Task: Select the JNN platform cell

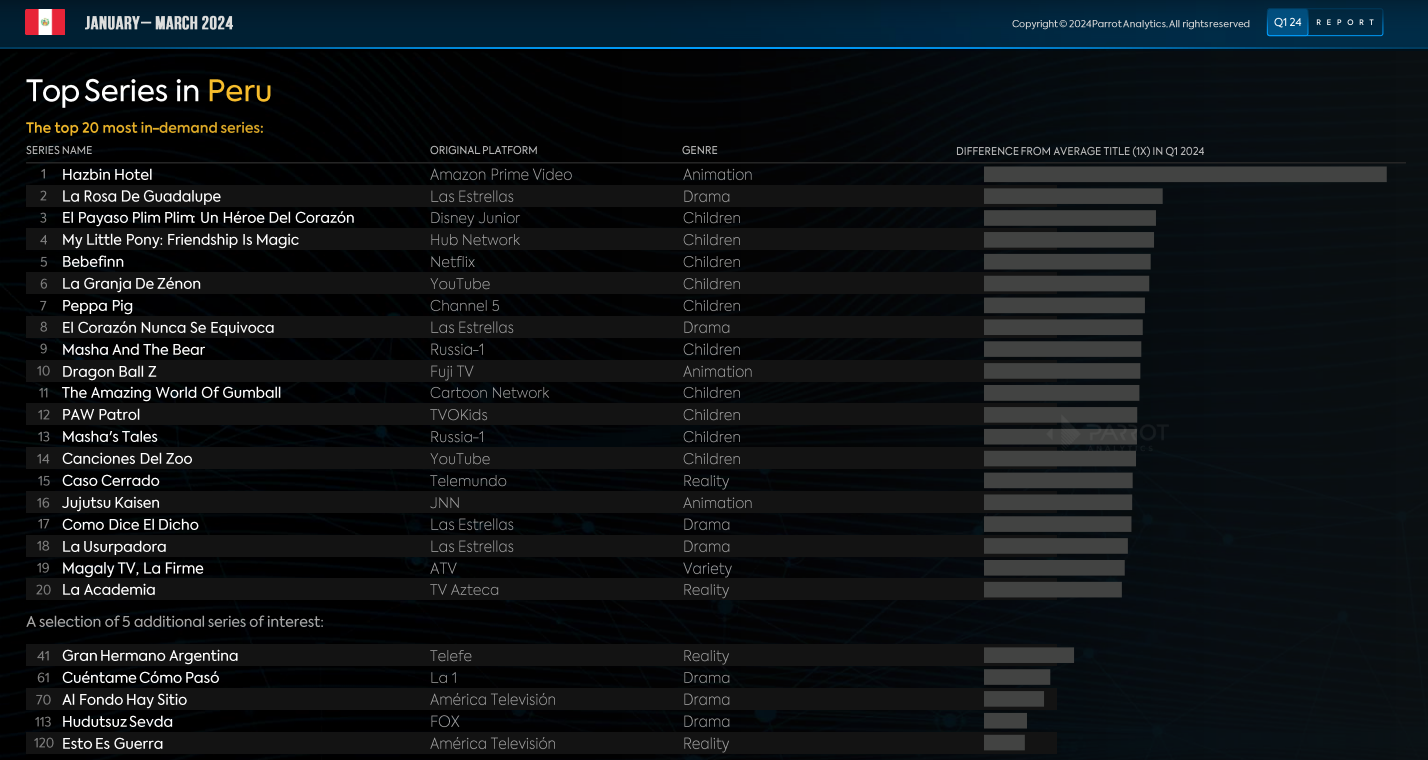Action: 445,503
